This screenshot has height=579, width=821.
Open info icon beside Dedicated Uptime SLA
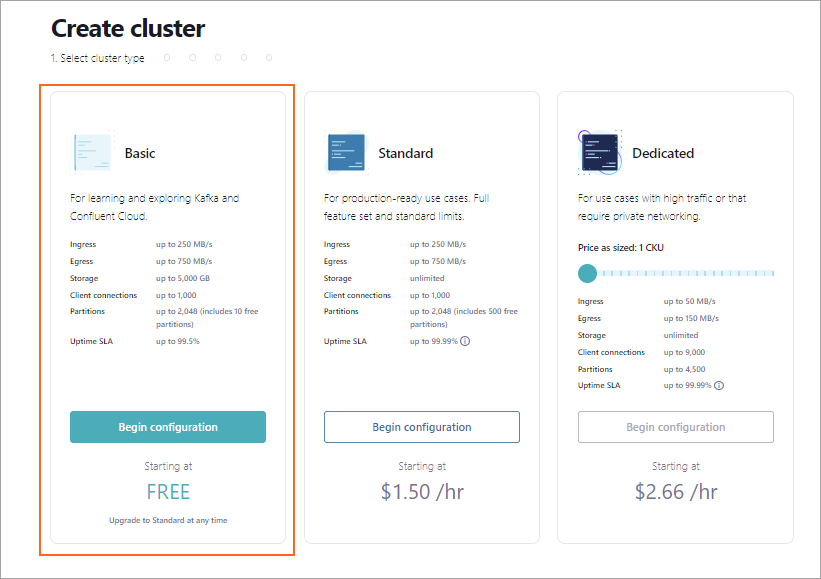(x=719, y=385)
